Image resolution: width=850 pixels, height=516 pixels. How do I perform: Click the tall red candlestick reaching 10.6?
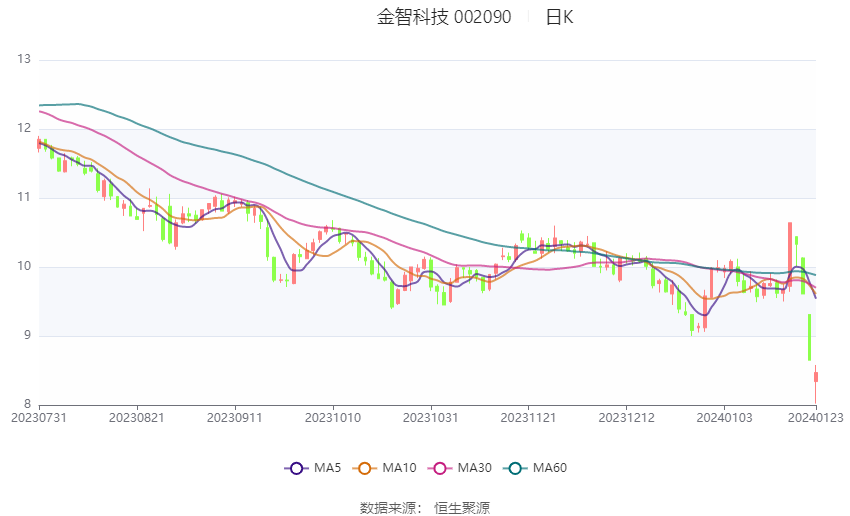tap(790, 254)
